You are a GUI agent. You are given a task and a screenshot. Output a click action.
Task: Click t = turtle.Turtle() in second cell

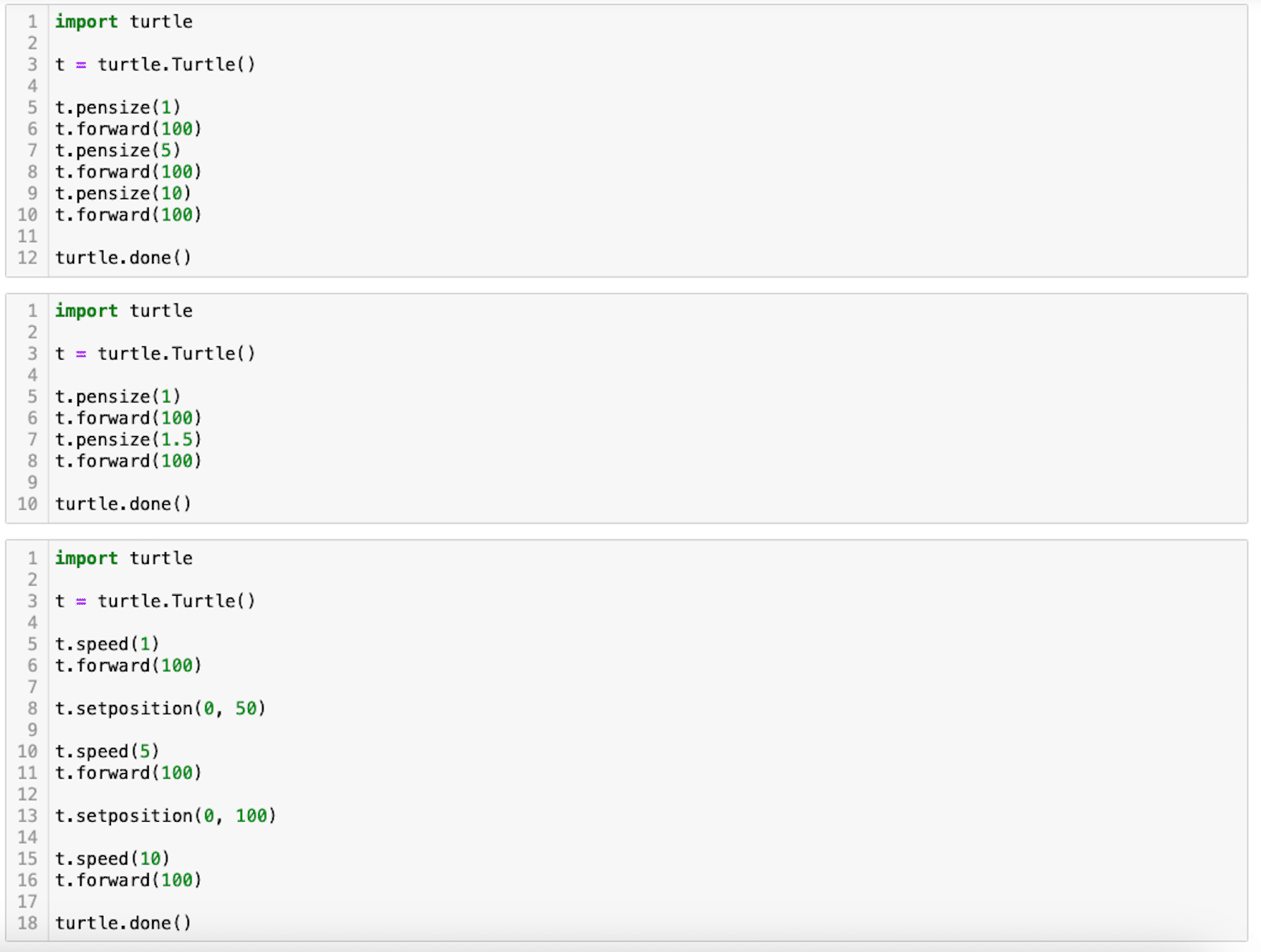tap(155, 354)
